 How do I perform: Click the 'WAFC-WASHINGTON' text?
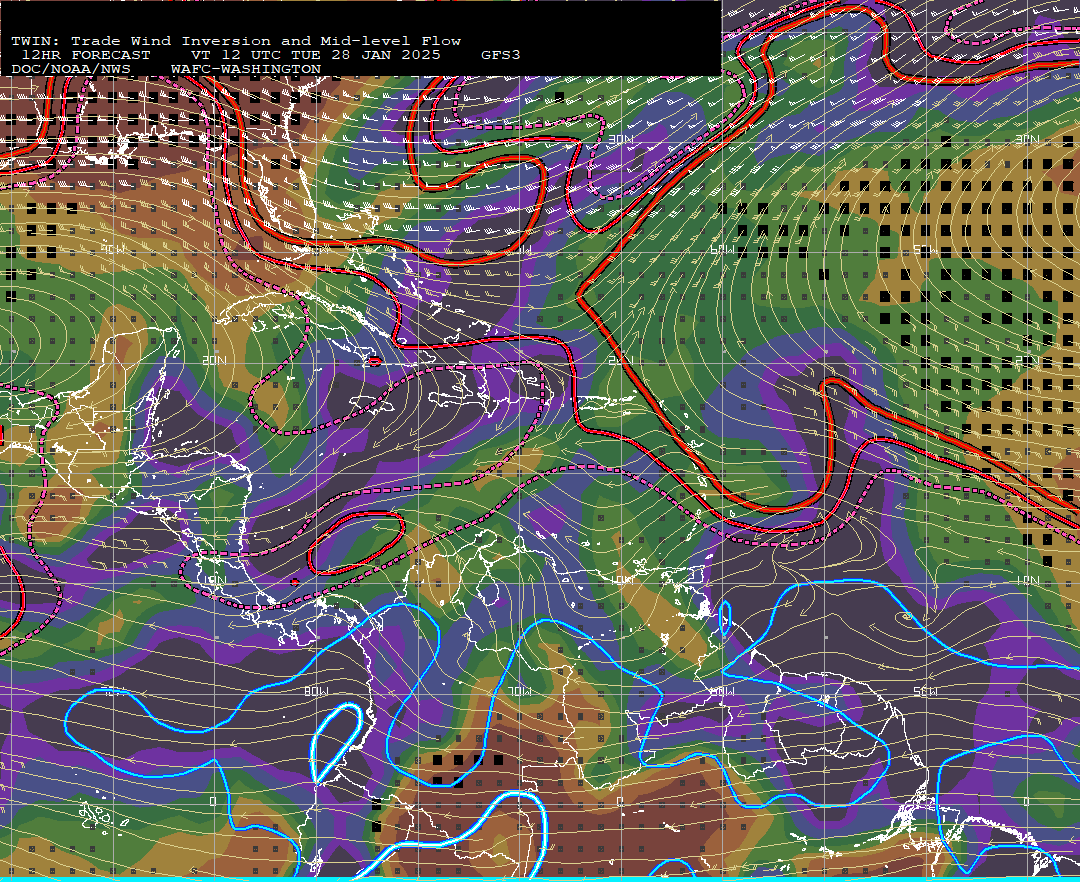[246, 70]
